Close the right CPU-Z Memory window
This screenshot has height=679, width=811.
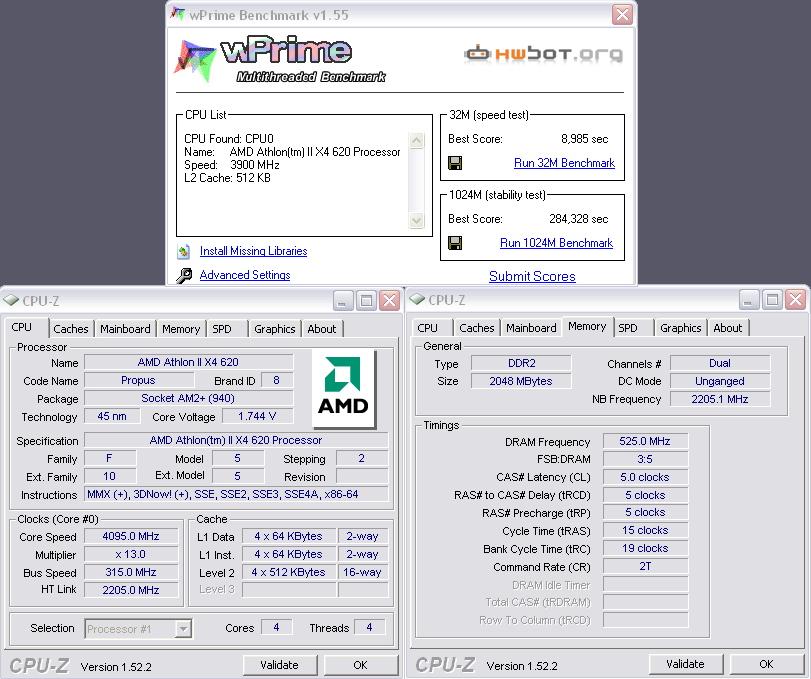795,299
